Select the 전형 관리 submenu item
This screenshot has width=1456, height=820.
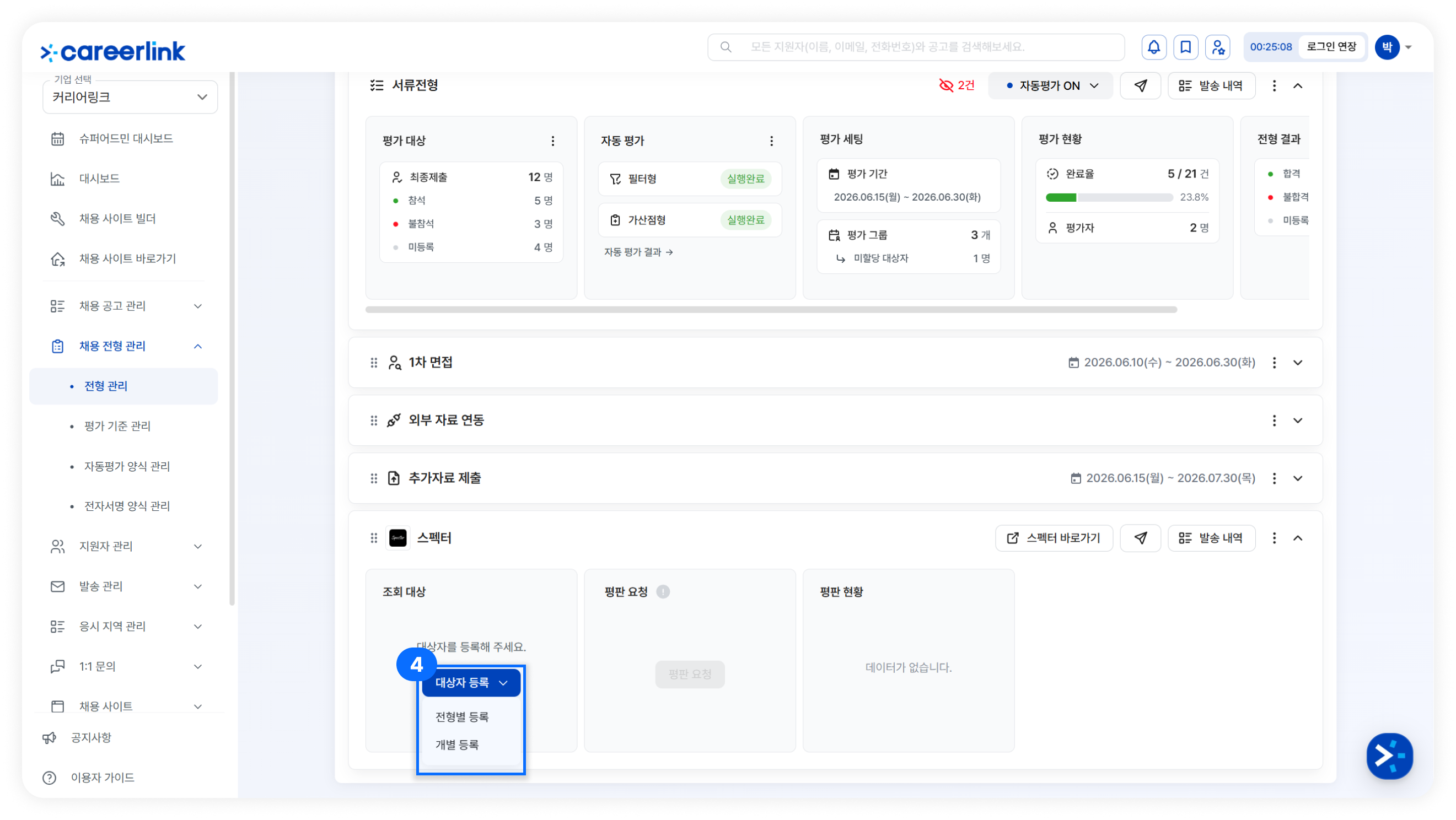point(124,386)
